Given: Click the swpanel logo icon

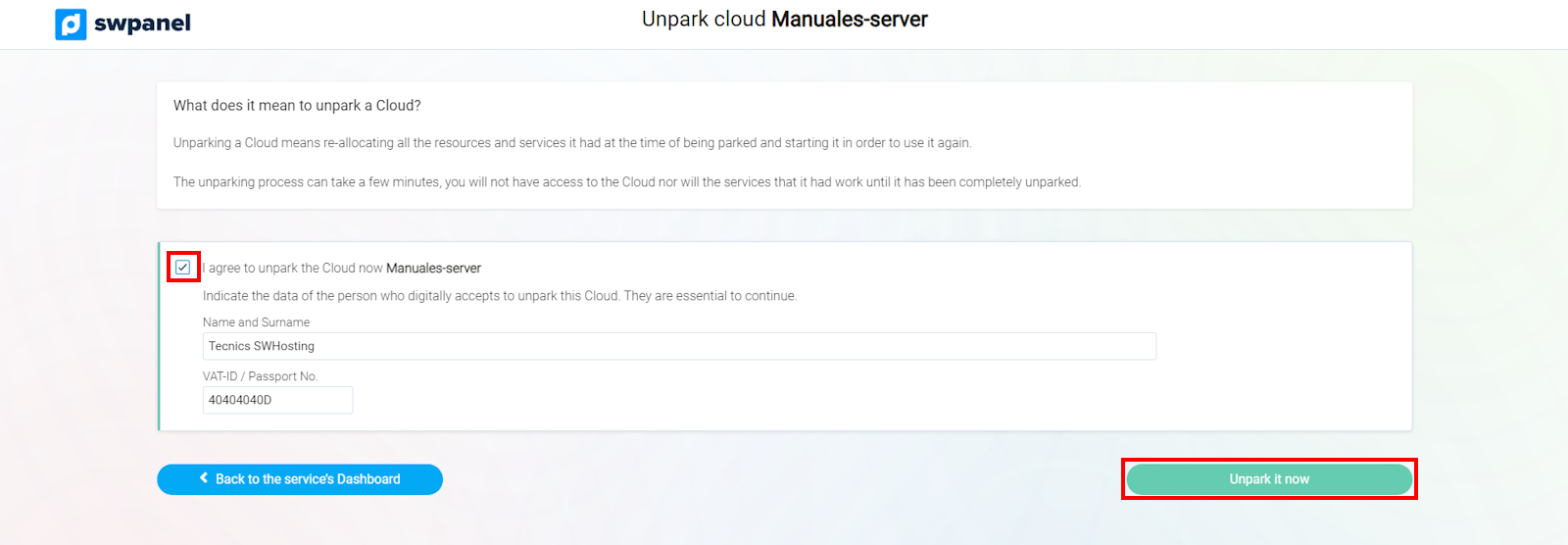Looking at the screenshot, I should point(71,24).
